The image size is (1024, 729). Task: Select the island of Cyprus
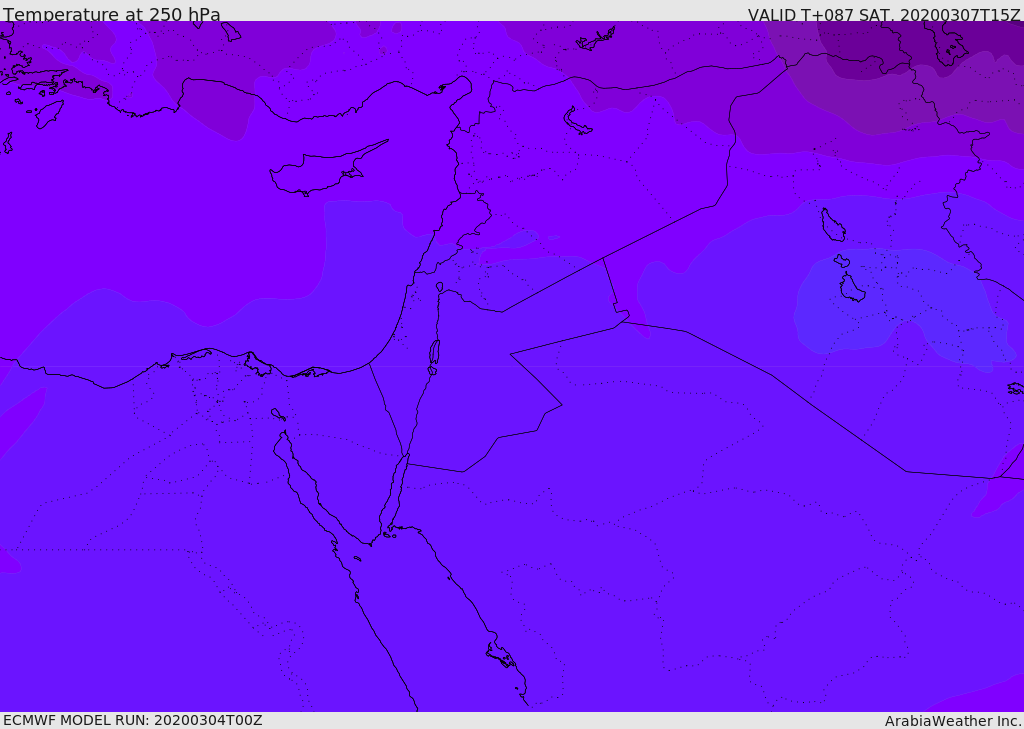(318, 172)
